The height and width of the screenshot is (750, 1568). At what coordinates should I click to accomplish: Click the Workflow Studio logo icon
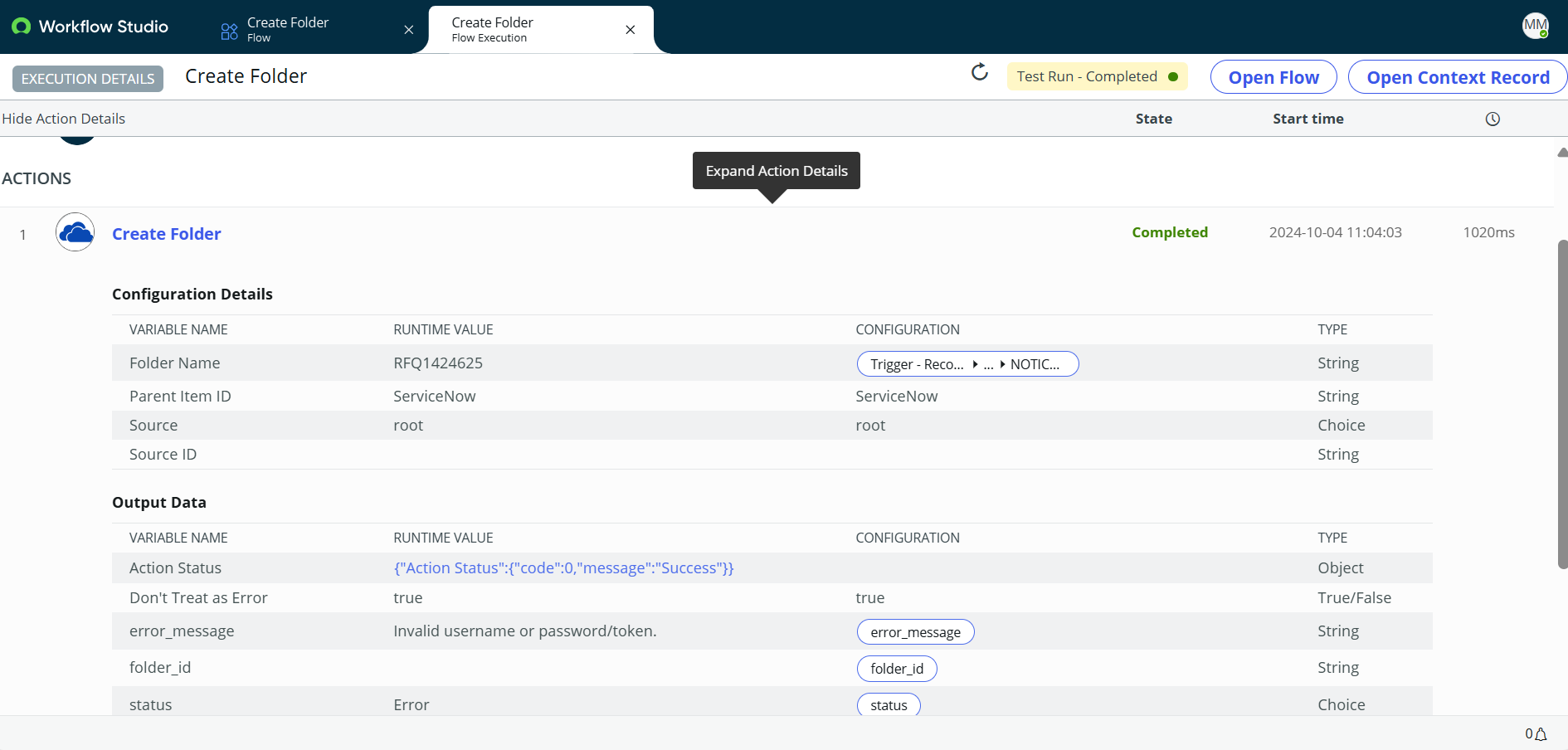21,26
